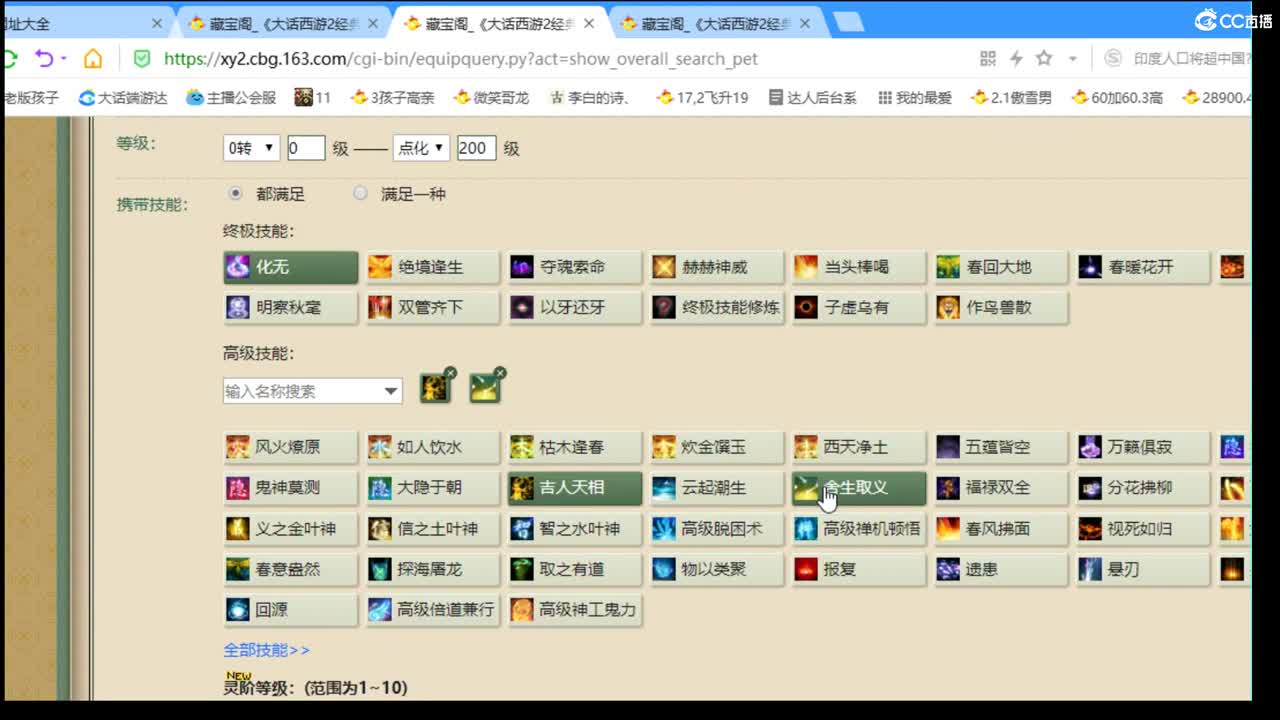Click the minimum level input field
1280x720 pixels.
306,148
